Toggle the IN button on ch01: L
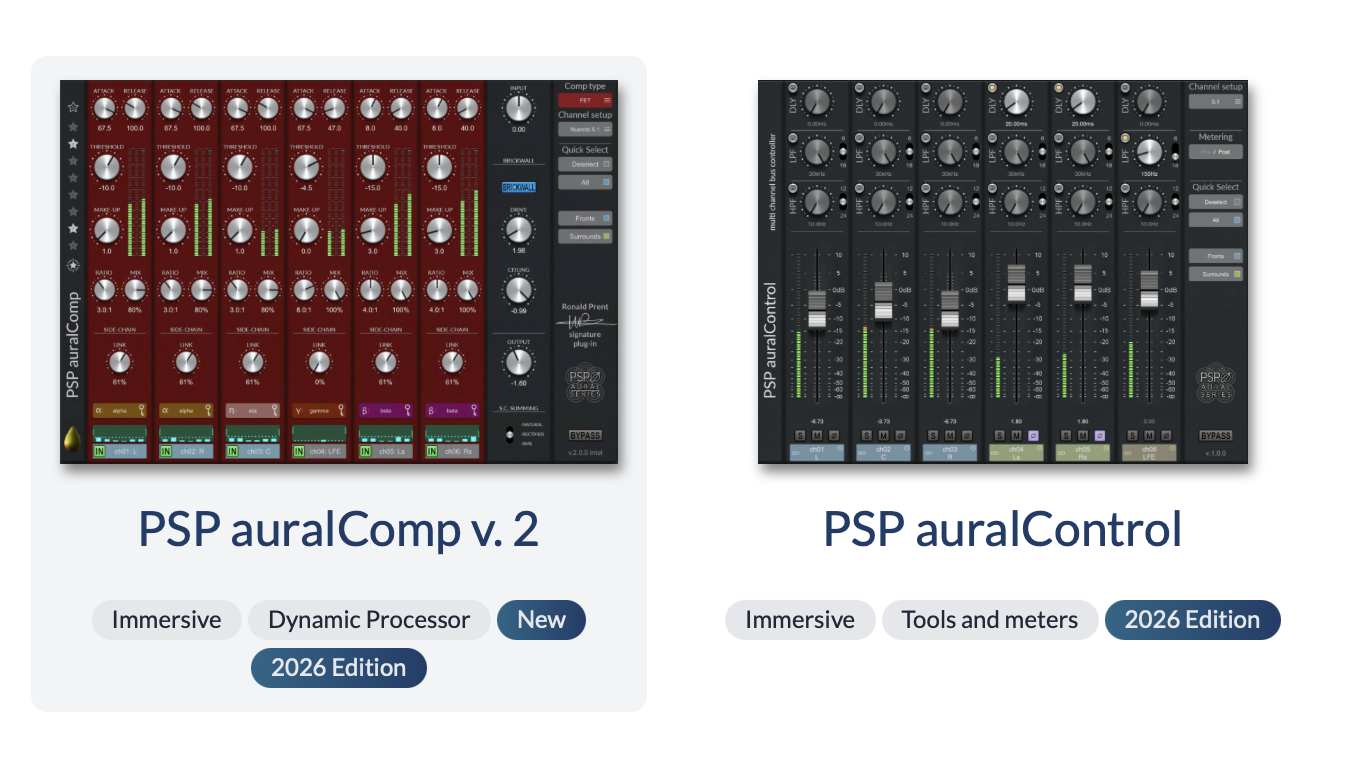The width and height of the screenshot is (1372, 762). 100,452
